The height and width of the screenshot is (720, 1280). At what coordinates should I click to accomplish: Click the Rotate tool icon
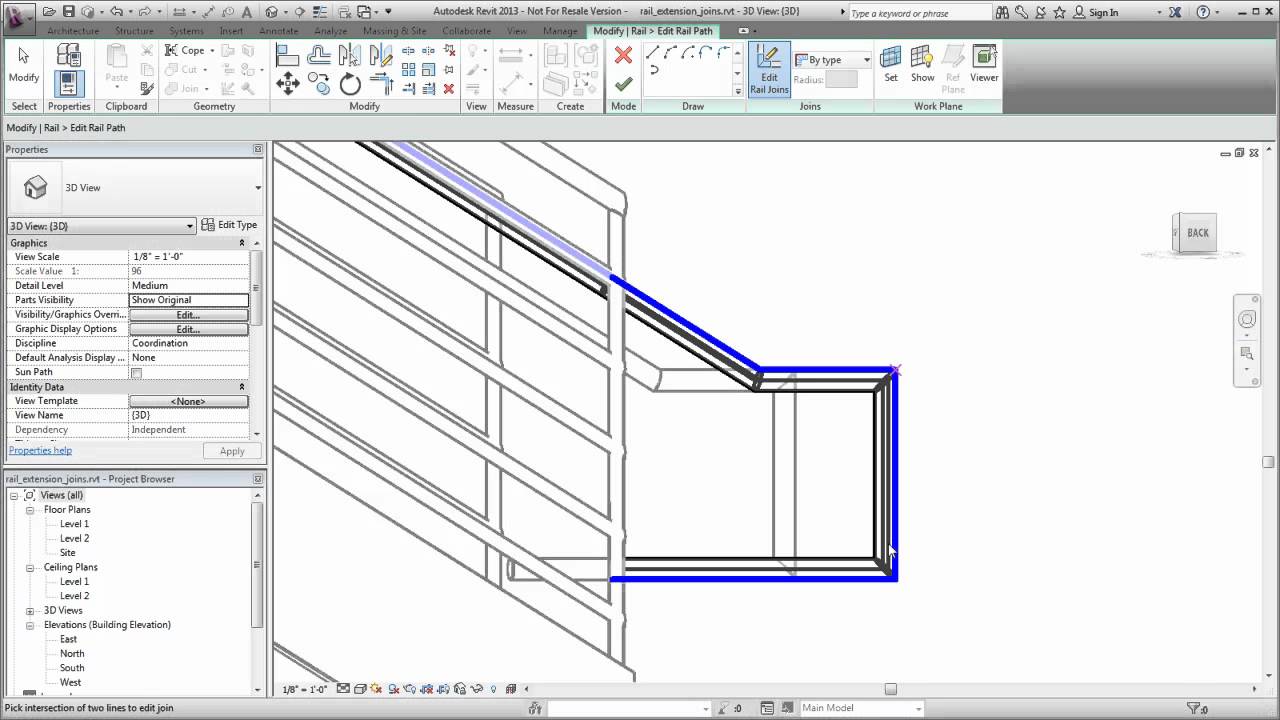[x=350, y=84]
